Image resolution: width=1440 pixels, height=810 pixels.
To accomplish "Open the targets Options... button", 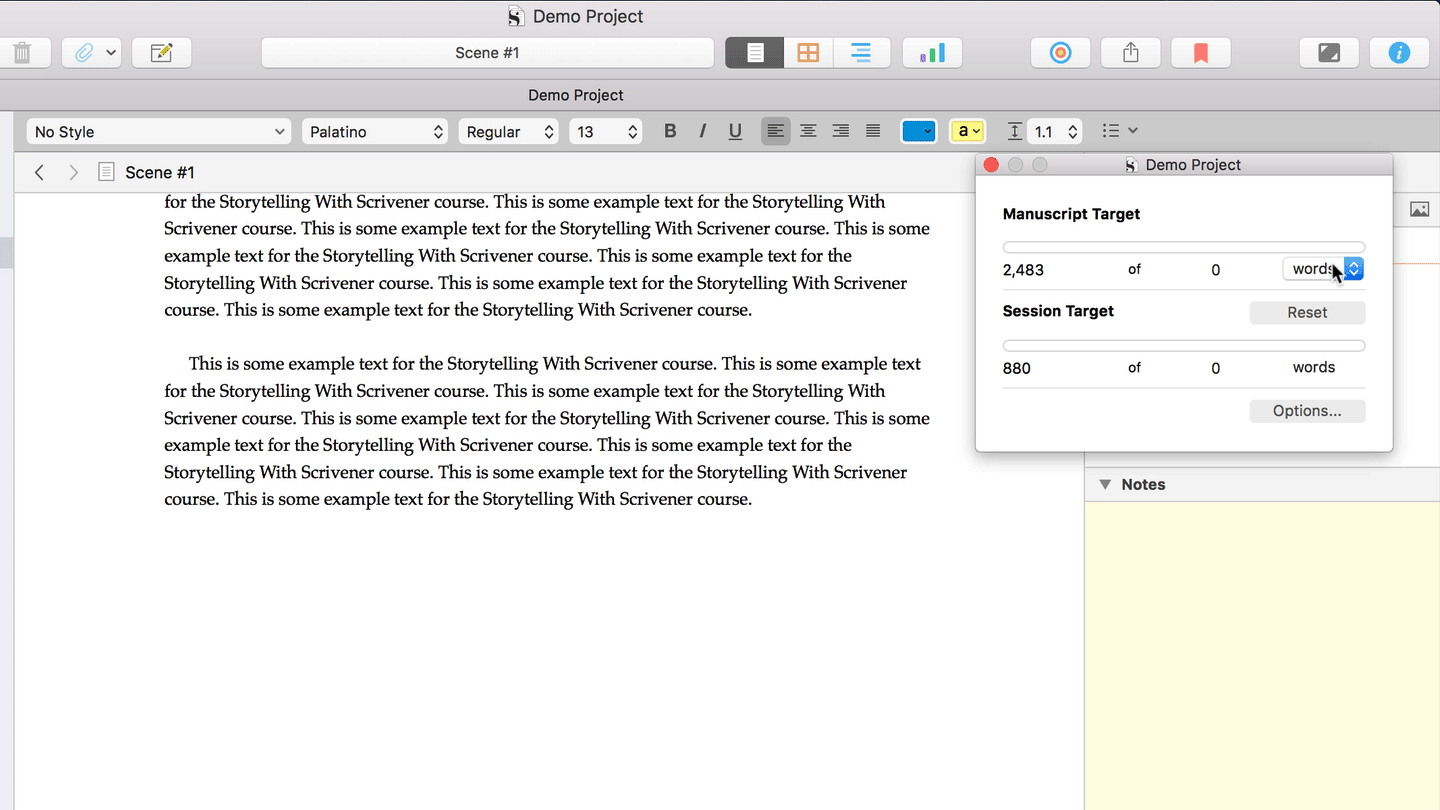I will (x=1307, y=411).
